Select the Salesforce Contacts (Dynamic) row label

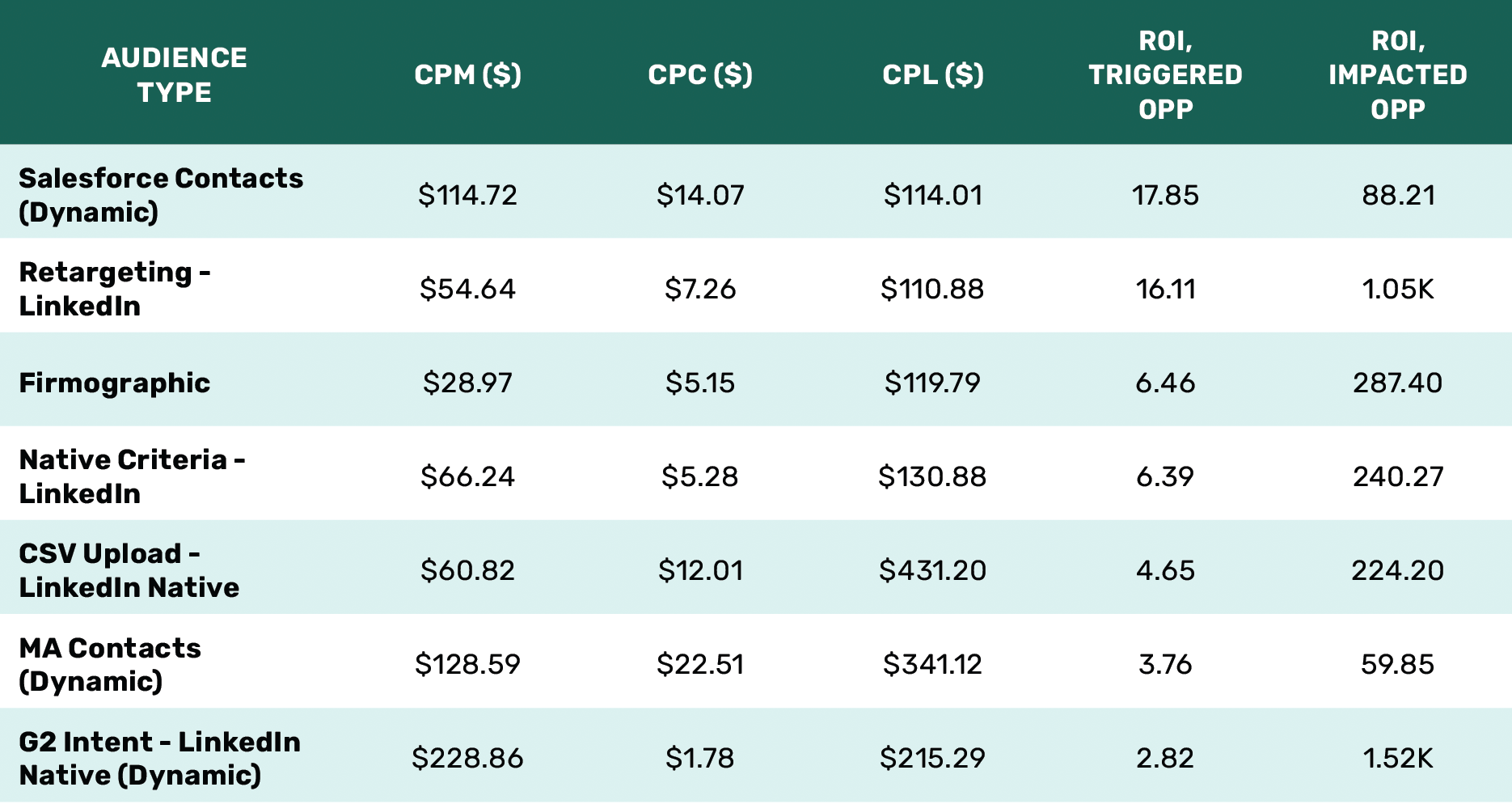coord(161,195)
